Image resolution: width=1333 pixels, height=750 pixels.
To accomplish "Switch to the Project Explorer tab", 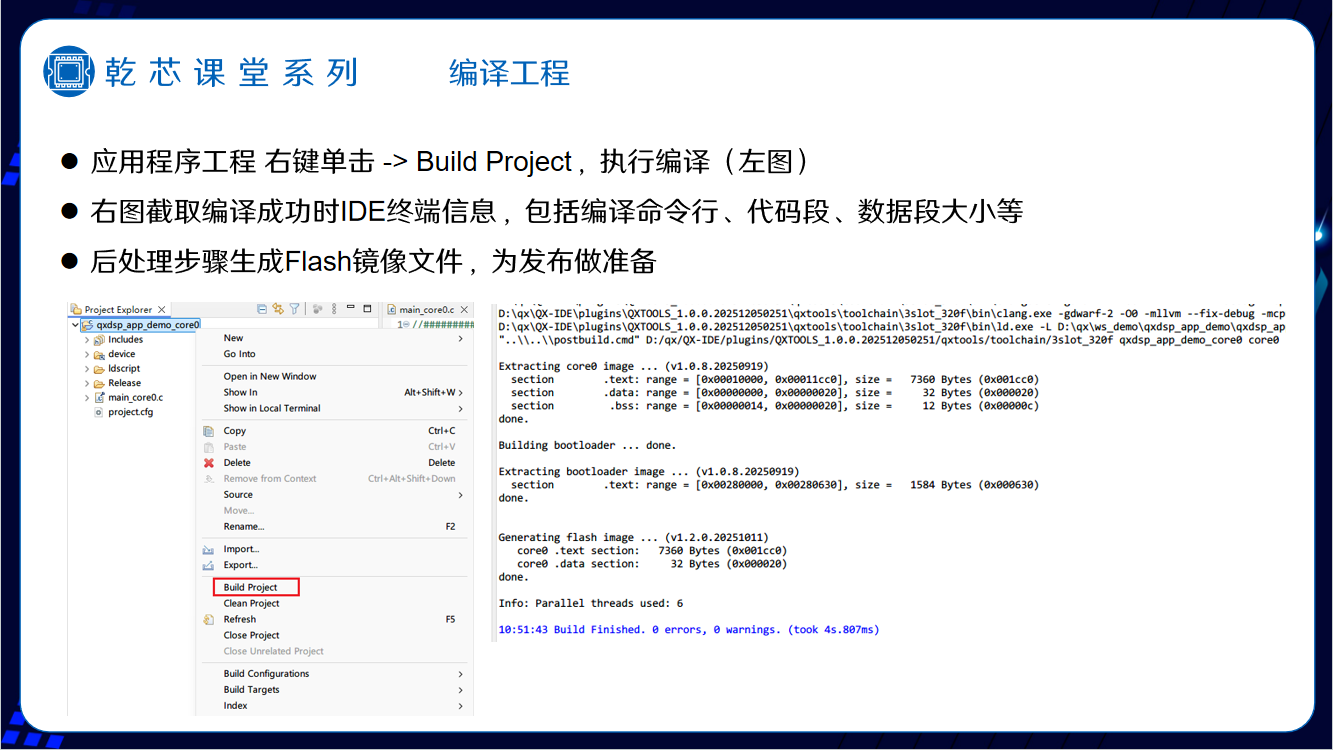I will tap(118, 310).
